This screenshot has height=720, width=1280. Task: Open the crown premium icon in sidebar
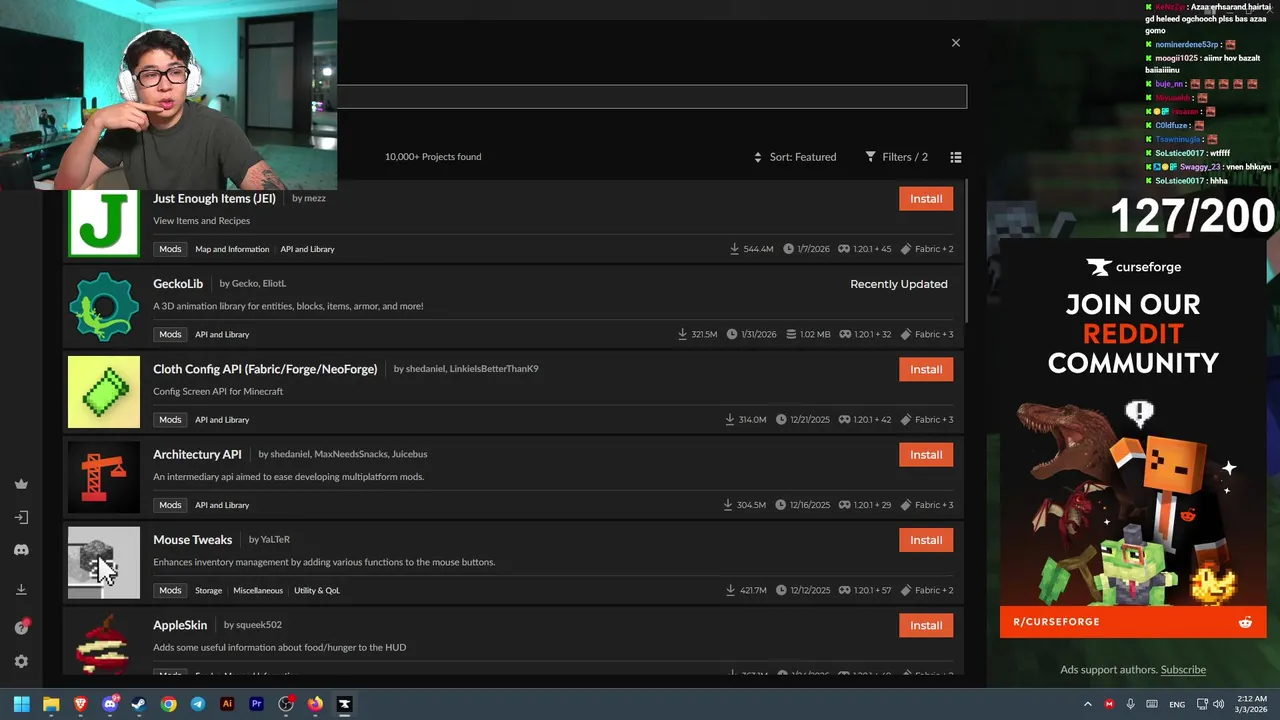[x=21, y=484]
